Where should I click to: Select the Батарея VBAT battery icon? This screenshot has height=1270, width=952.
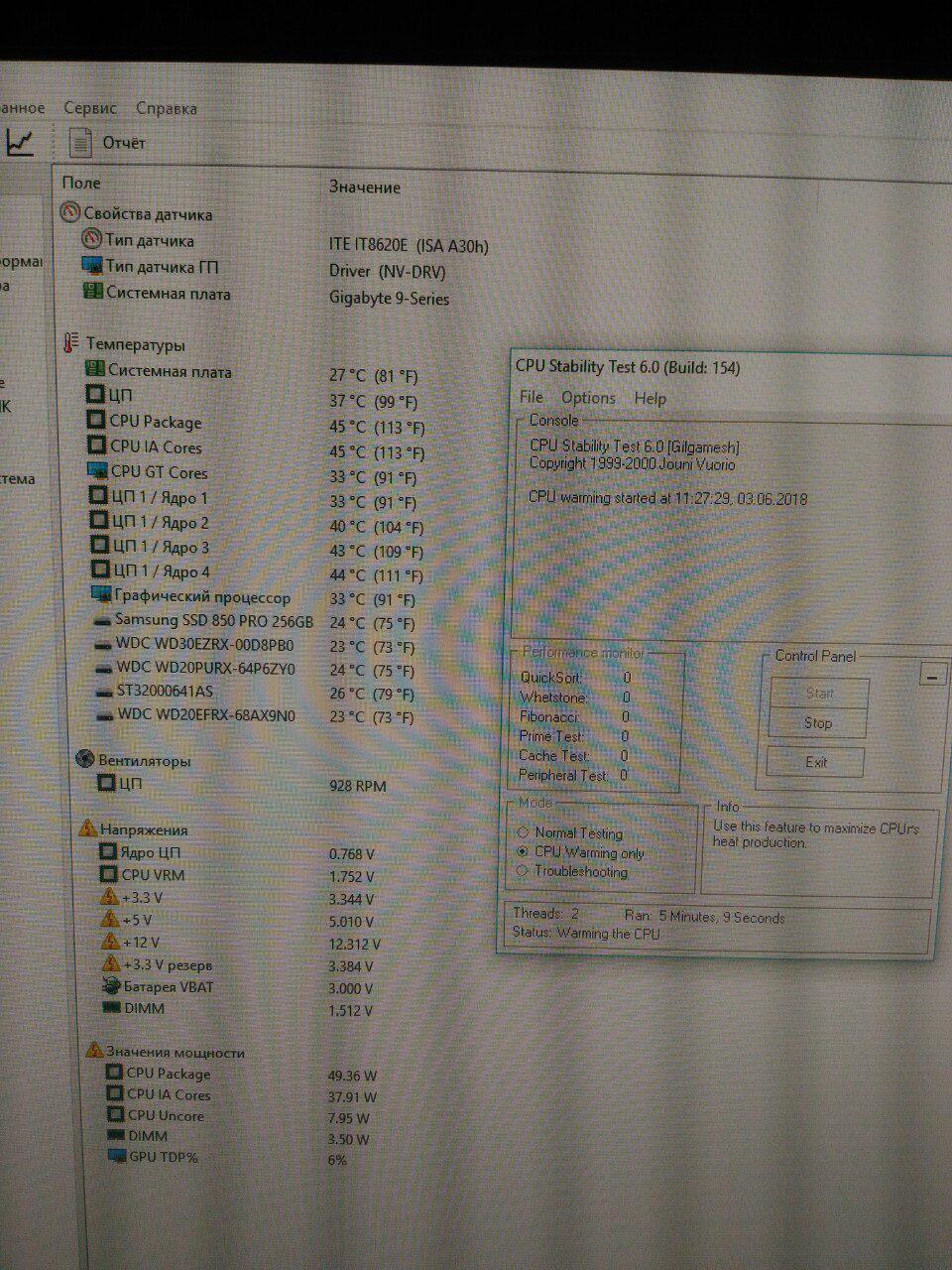coord(111,986)
